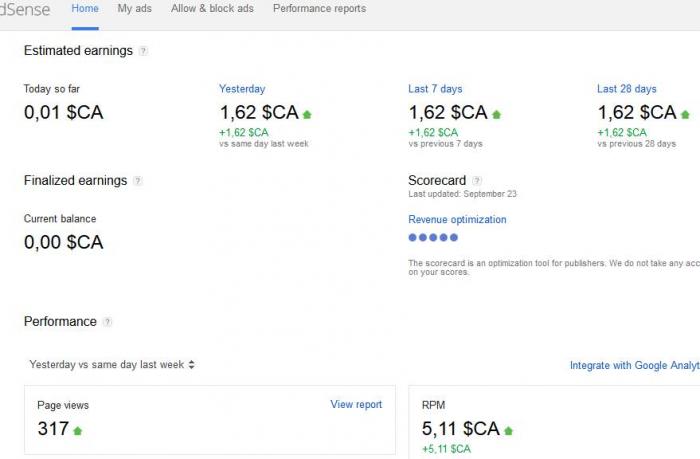
Task: Open the Last 7 days link
Action: coord(435,89)
